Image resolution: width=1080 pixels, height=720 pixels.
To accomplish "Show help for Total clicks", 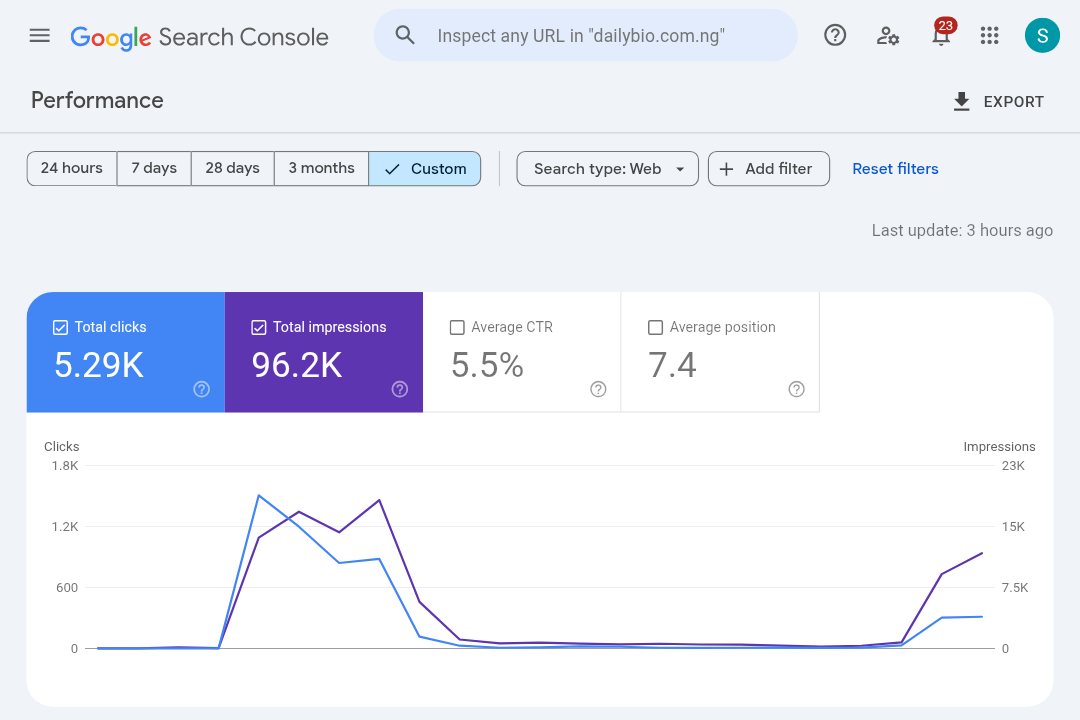I will click(x=201, y=389).
